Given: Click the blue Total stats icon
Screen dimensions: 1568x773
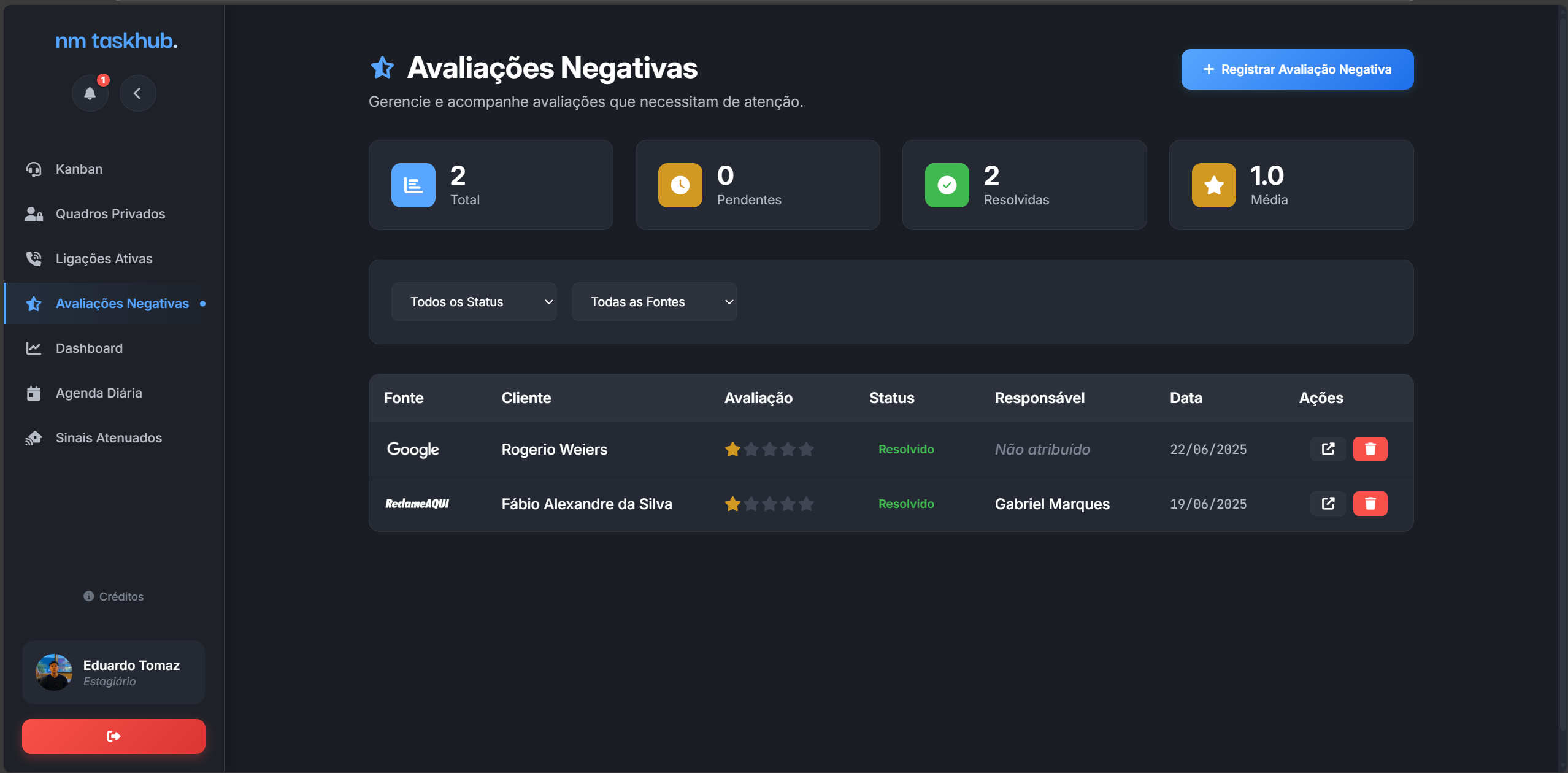Looking at the screenshot, I should [413, 185].
